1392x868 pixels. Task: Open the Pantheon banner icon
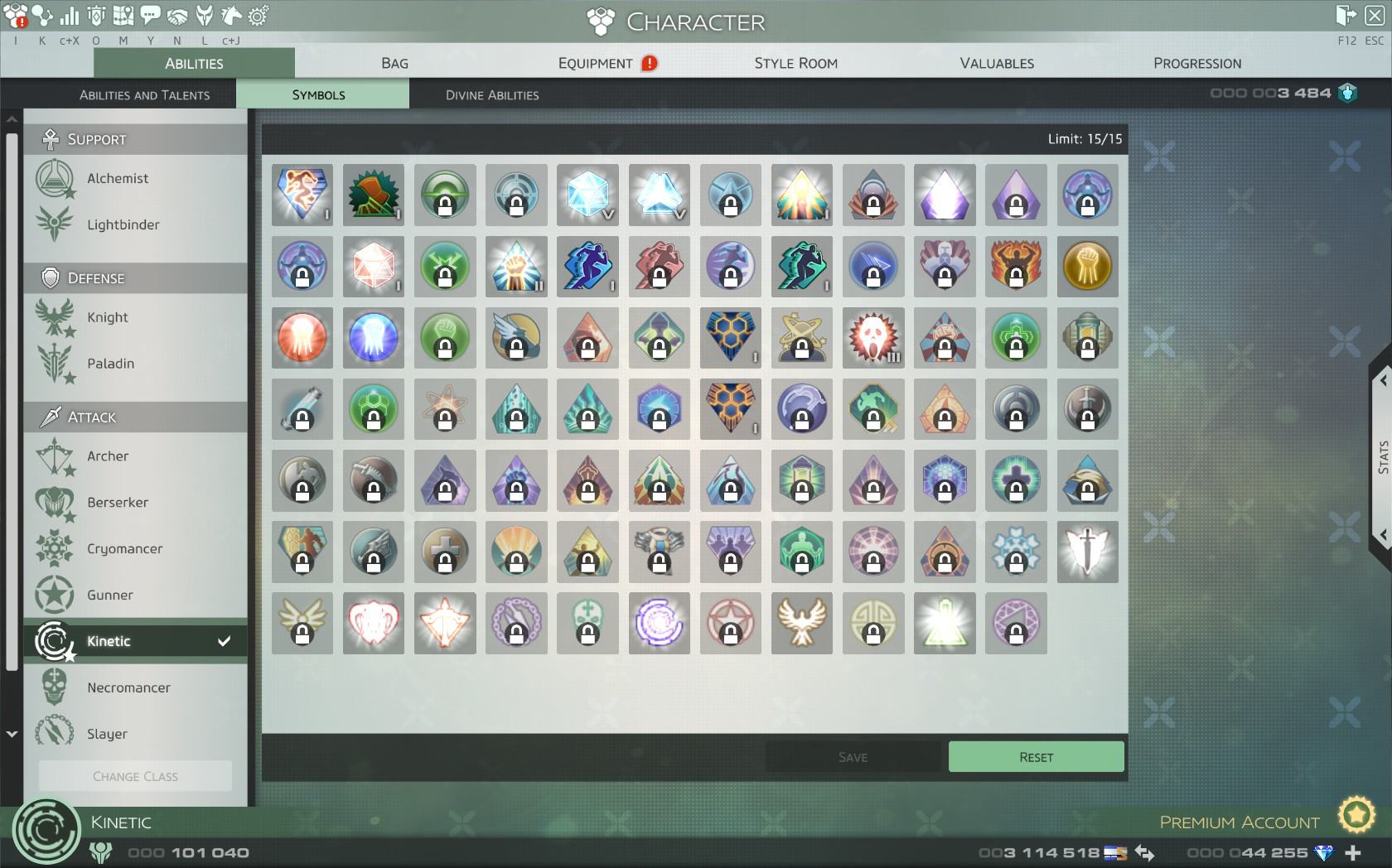pyautogui.click(x=96, y=15)
